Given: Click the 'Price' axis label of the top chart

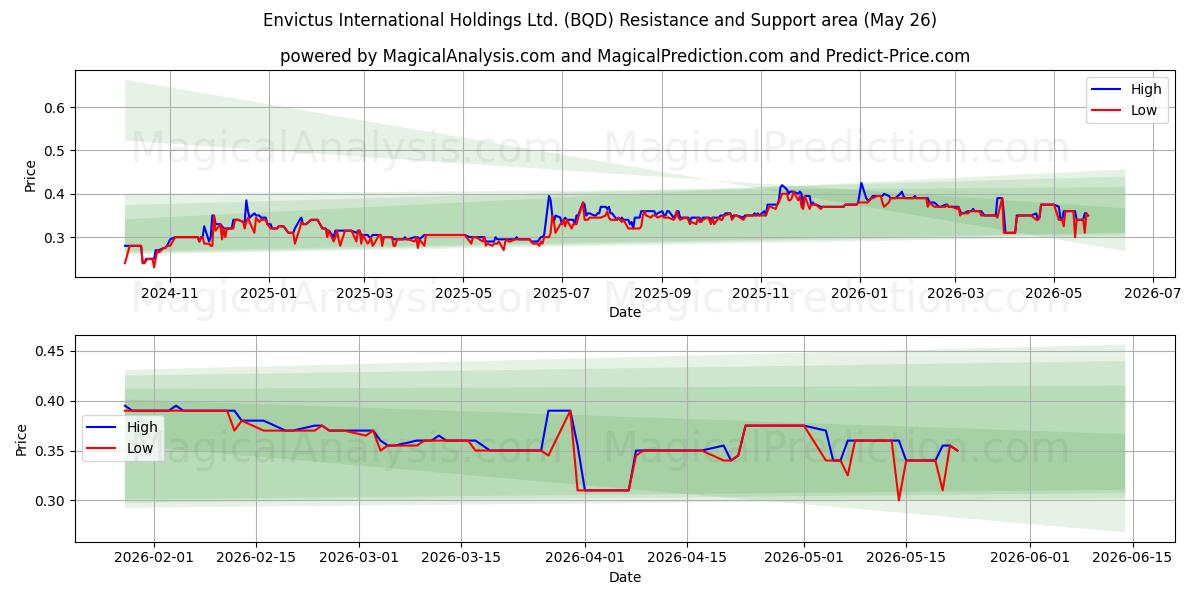Looking at the screenshot, I should pyautogui.click(x=30, y=175).
